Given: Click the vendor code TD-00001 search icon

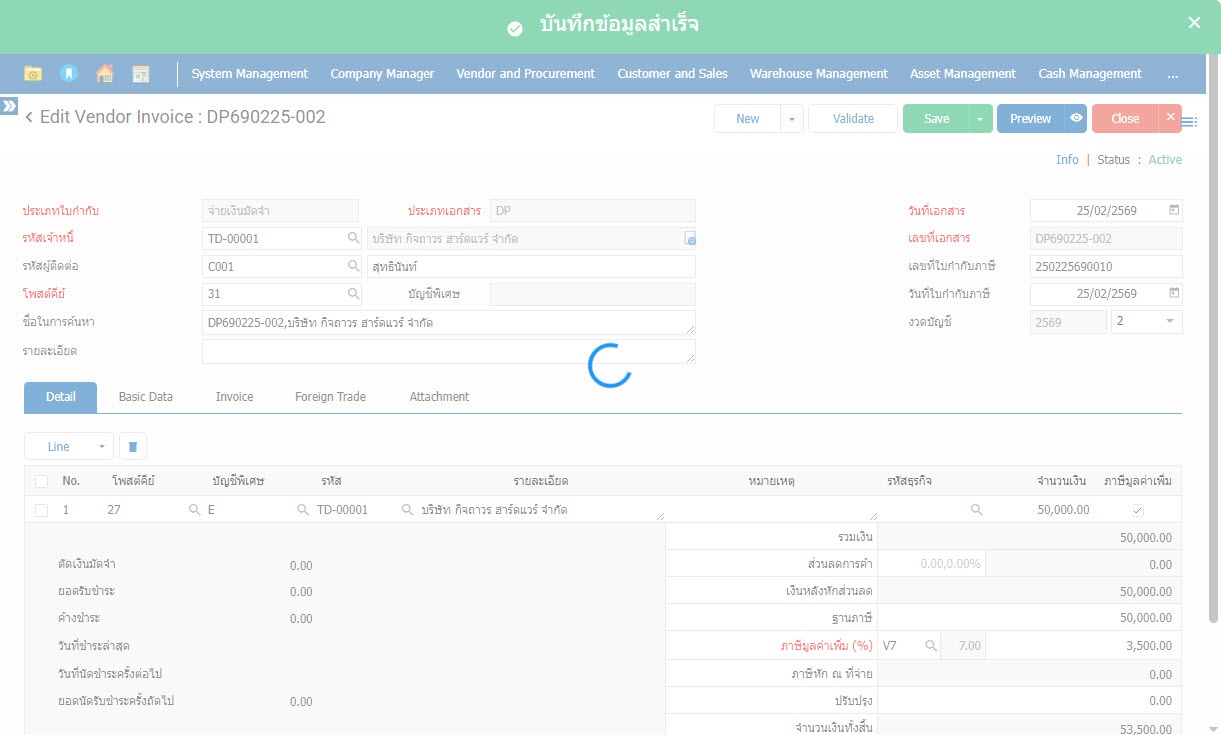Looking at the screenshot, I should coord(353,238).
